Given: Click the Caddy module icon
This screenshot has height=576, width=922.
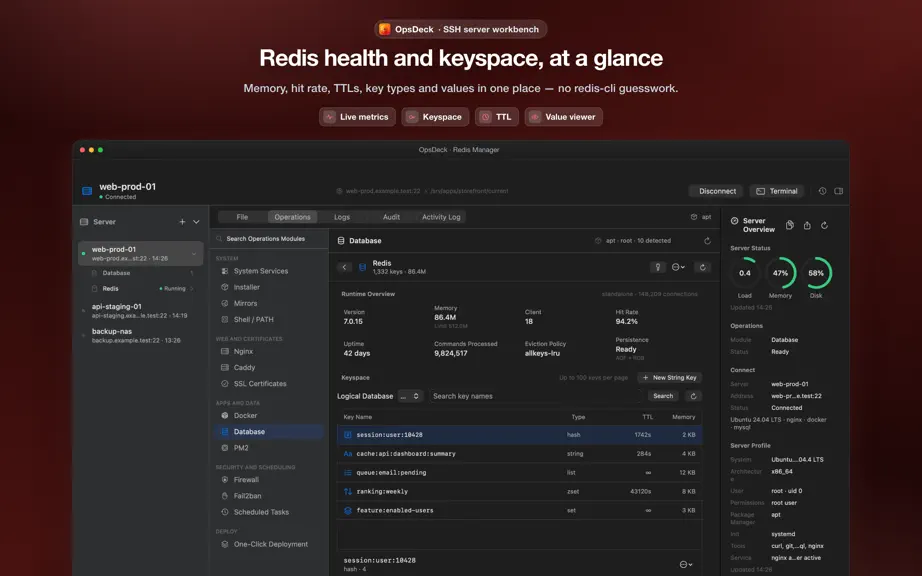Looking at the screenshot, I should tap(225, 367).
